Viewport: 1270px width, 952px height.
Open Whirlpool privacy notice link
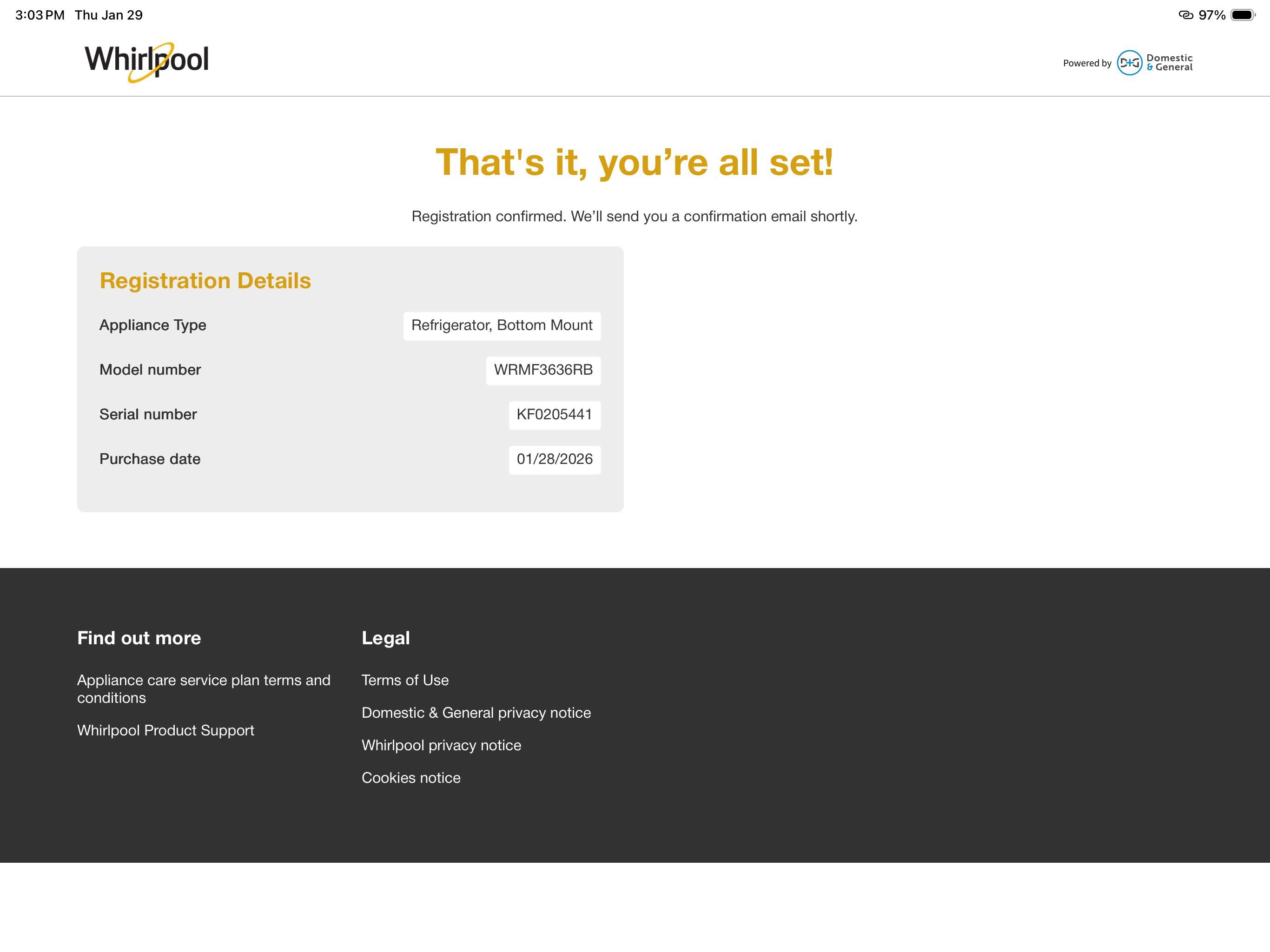(x=441, y=745)
